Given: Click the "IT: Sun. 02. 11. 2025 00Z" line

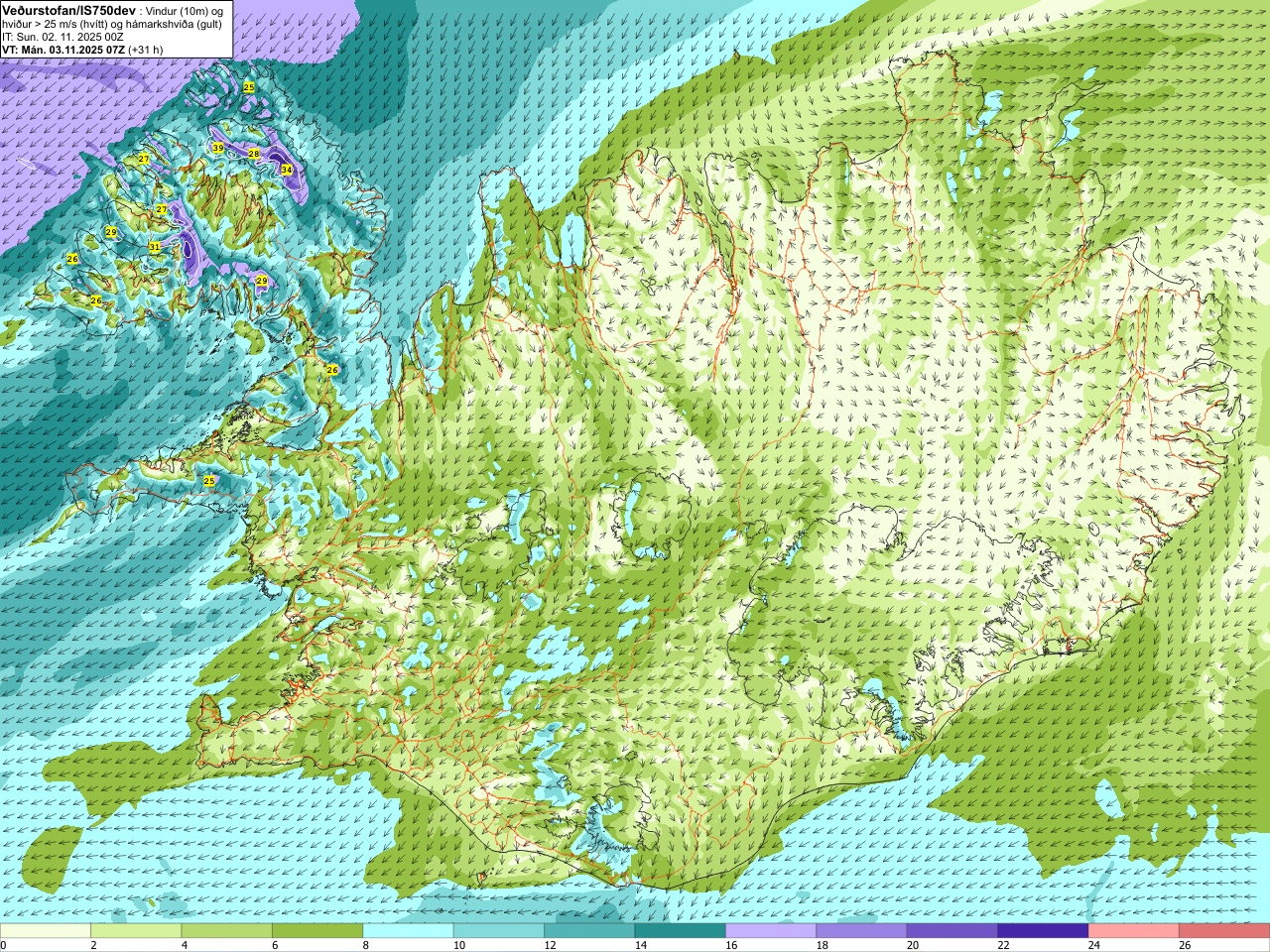Looking at the screenshot, I should click(63, 37).
